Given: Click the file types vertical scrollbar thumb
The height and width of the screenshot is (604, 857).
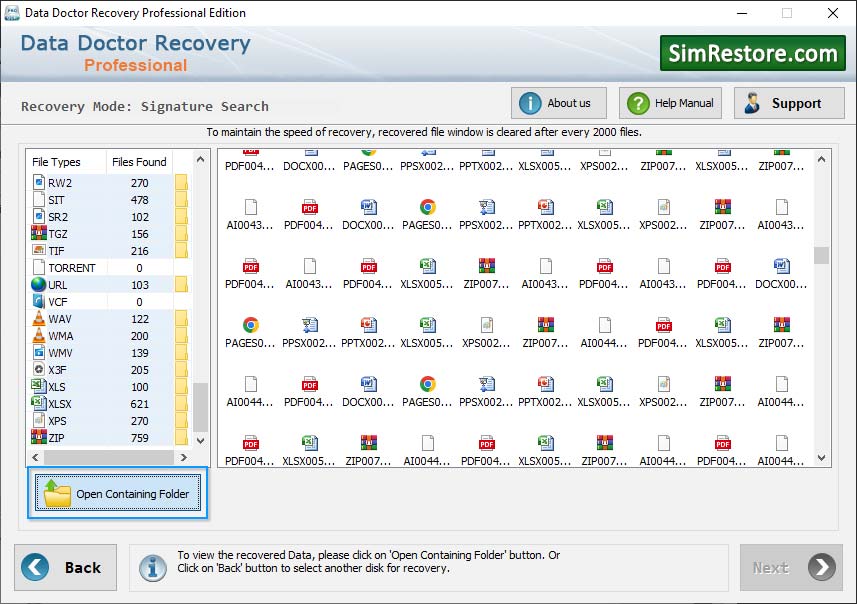Looking at the screenshot, I should (201, 407).
